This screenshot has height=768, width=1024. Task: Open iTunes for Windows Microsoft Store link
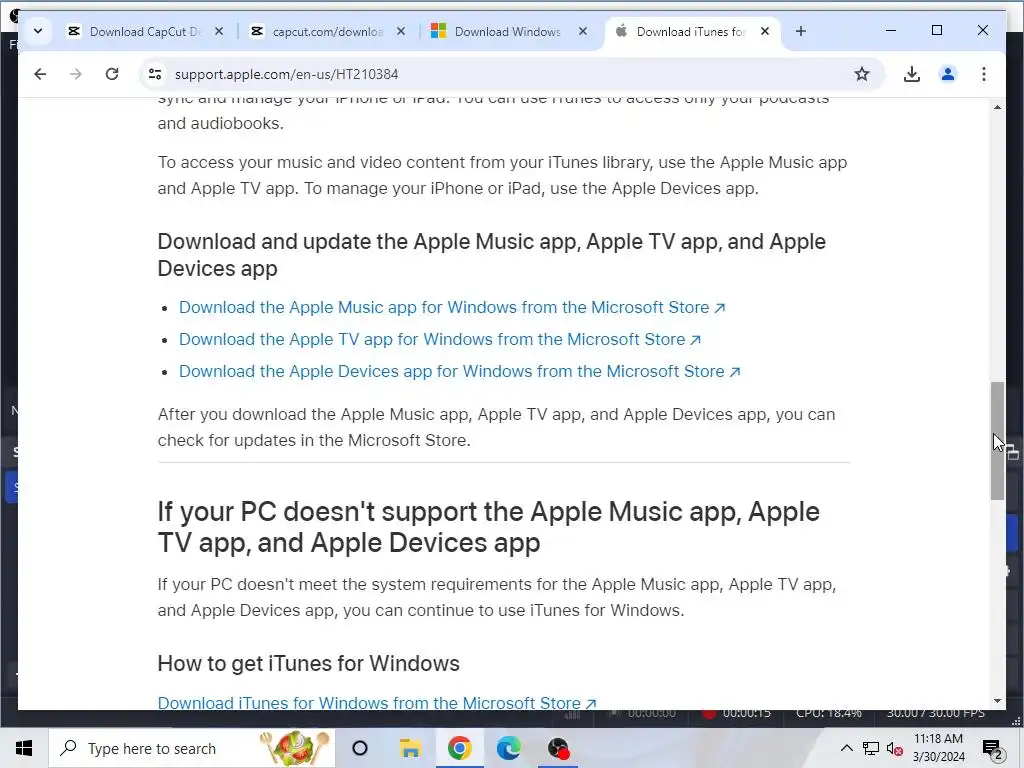click(x=377, y=703)
